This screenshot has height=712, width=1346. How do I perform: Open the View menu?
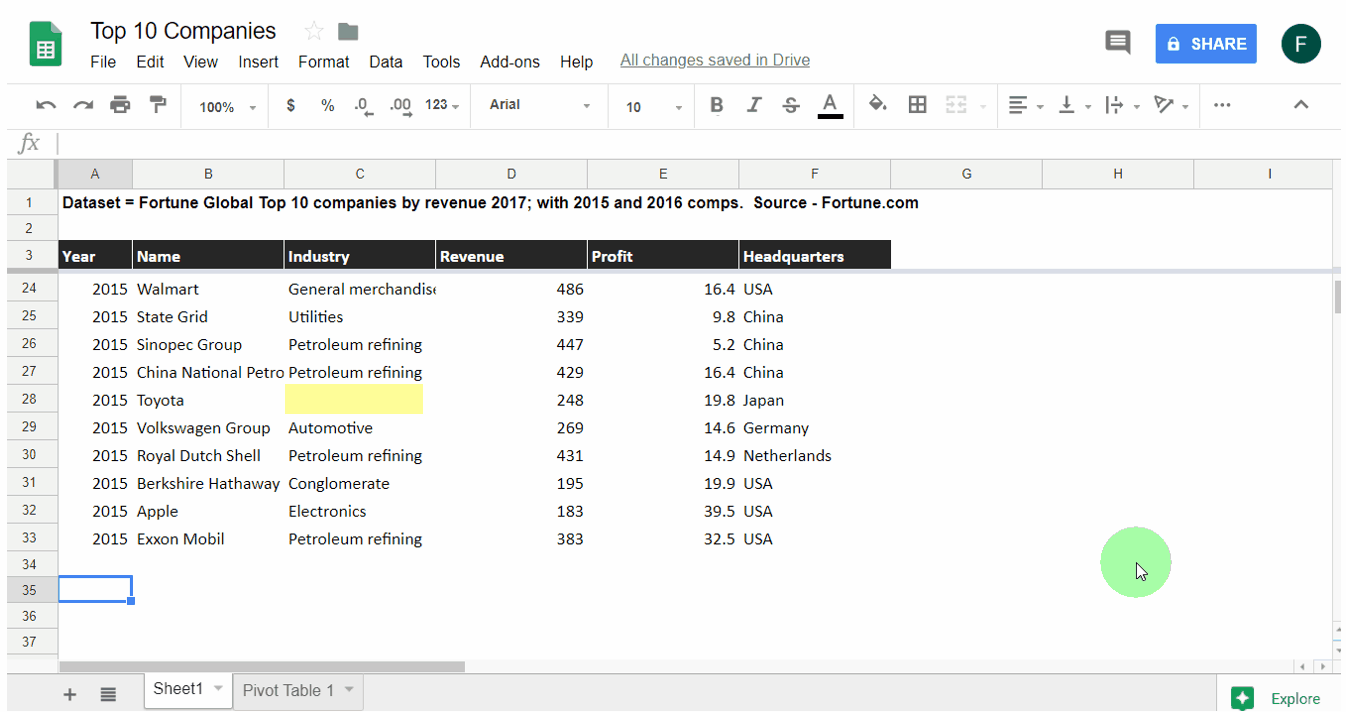[200, 62]
